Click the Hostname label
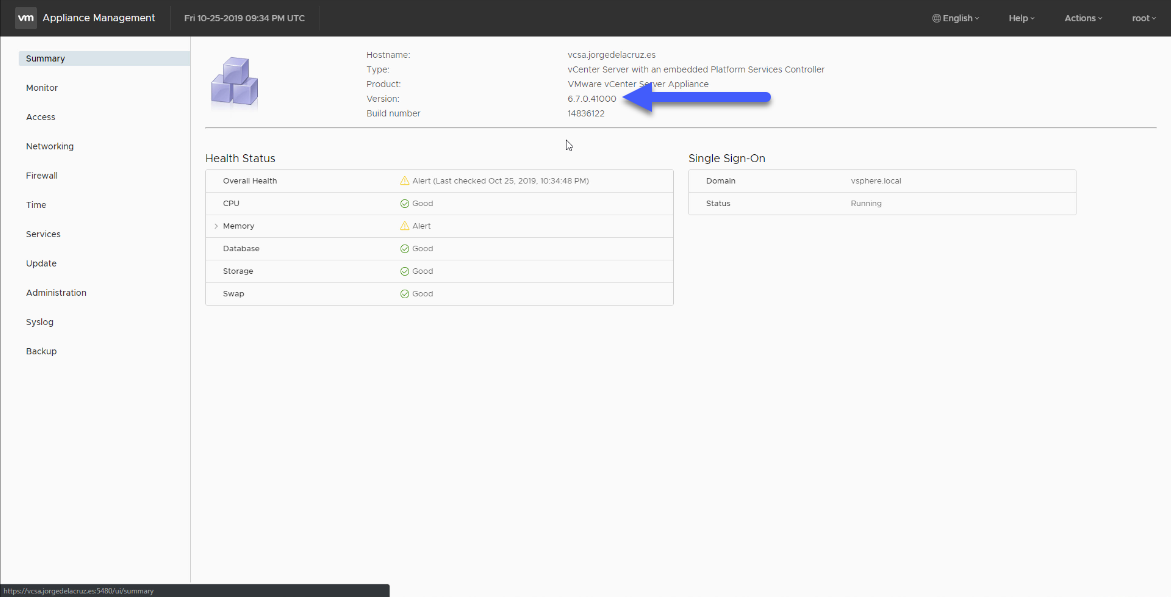This screenshot has width=1171, height=597. pos(388,55)
